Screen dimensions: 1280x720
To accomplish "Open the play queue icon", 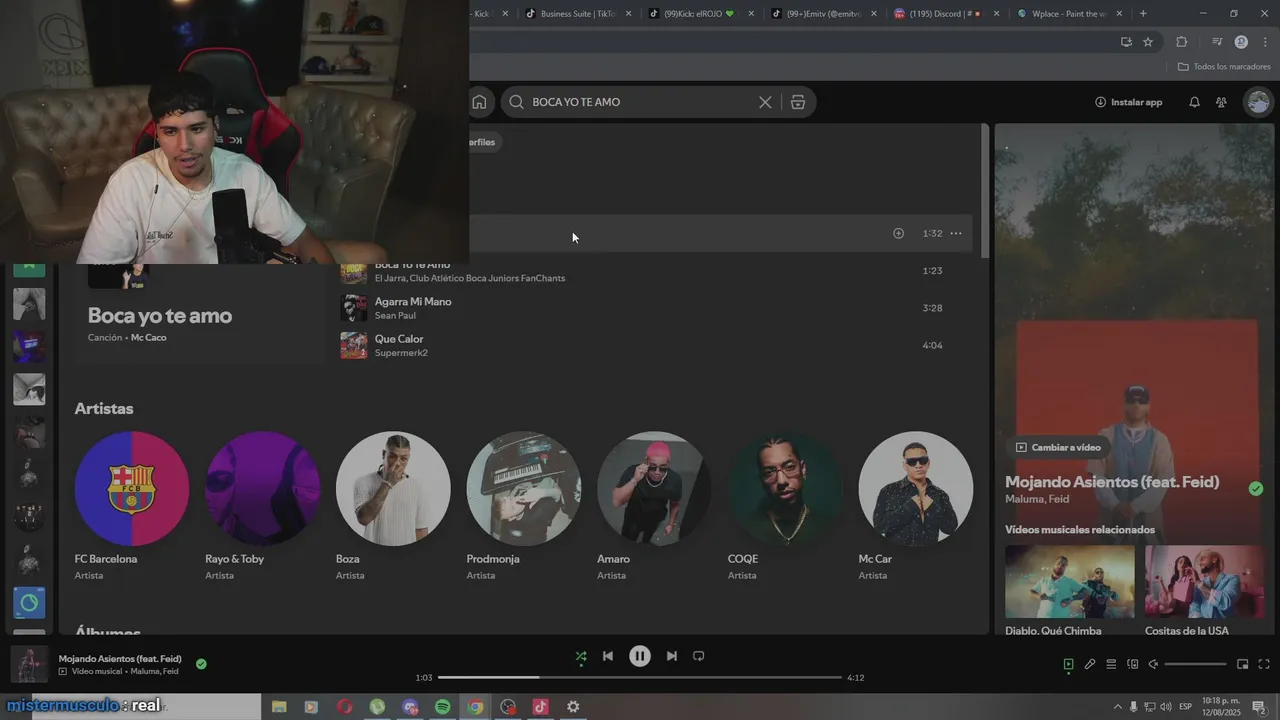I will pyautogui.click(x=1111, y=664).
